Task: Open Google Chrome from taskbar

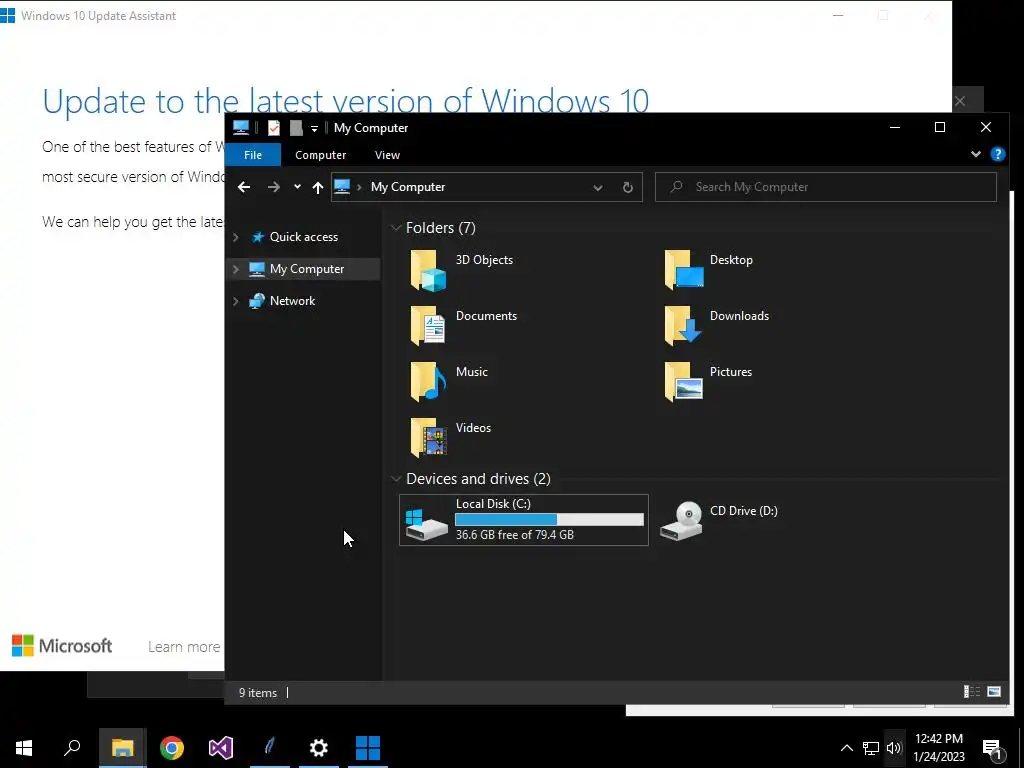Action: pyautogui.click(x=172, y=748)
